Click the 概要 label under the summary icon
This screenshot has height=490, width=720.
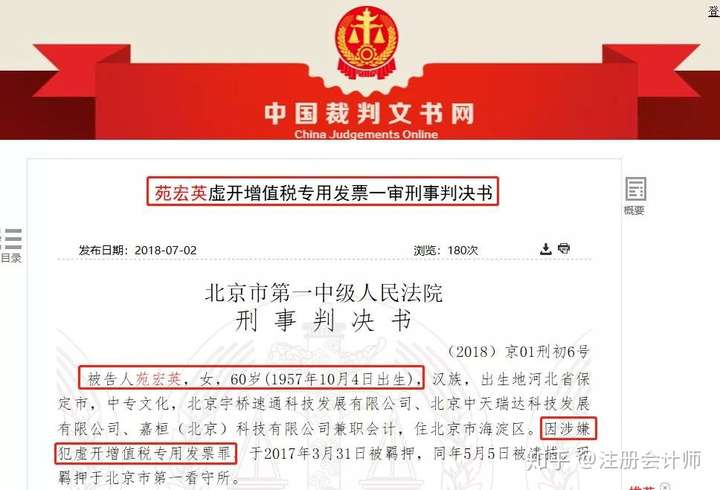click(x=634, y=211)
